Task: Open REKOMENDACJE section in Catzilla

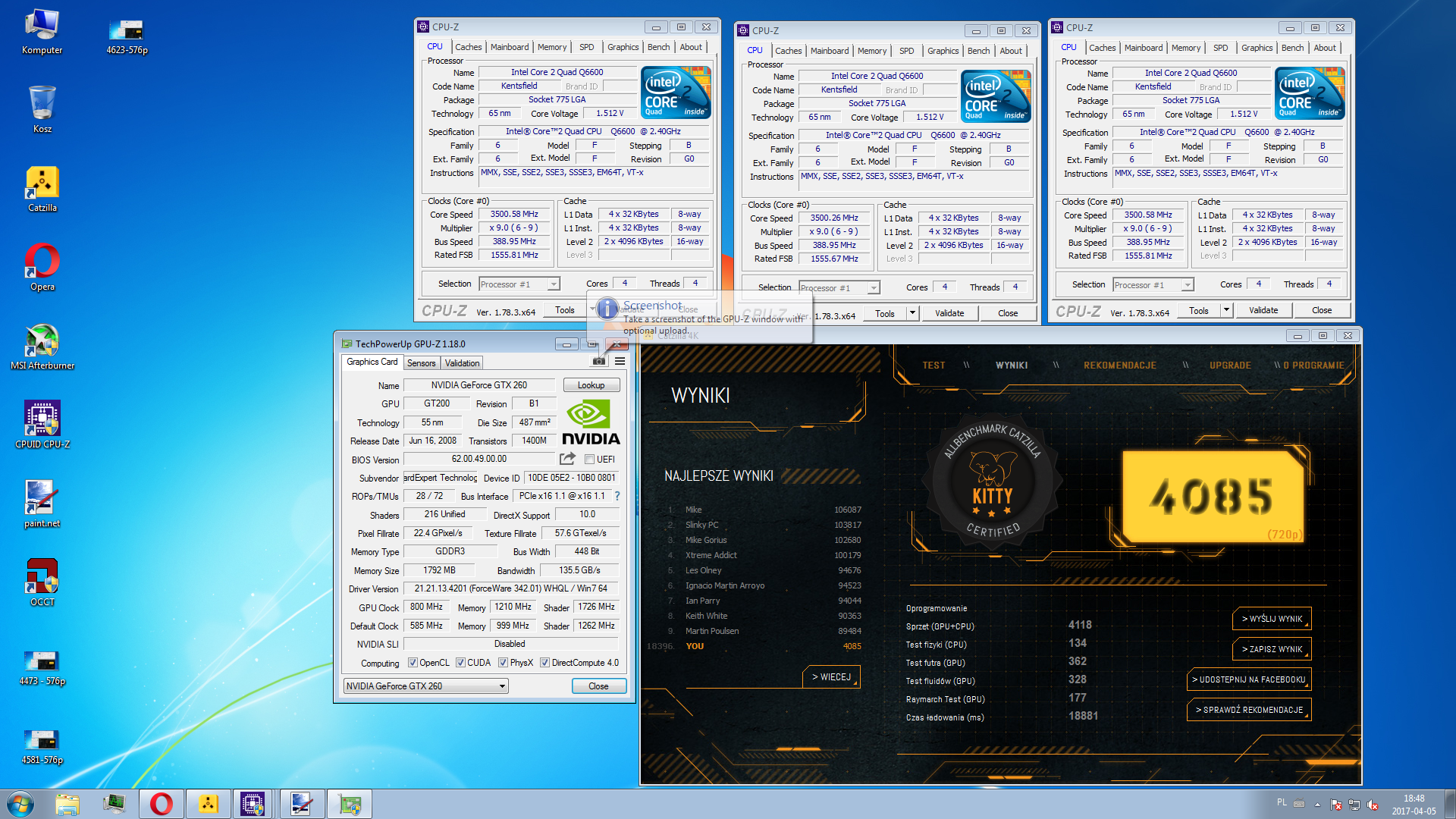Action: click(1120, 366)
